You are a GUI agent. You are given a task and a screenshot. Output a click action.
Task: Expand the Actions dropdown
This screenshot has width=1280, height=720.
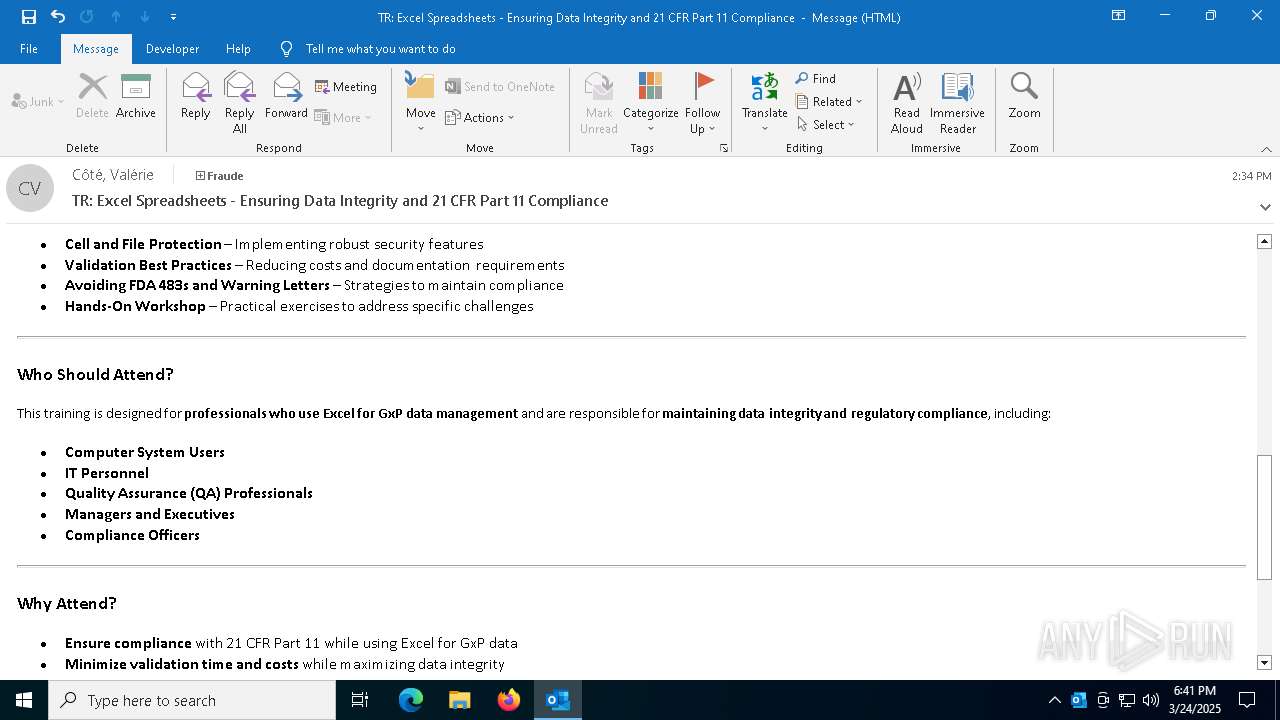coord(480,118)
